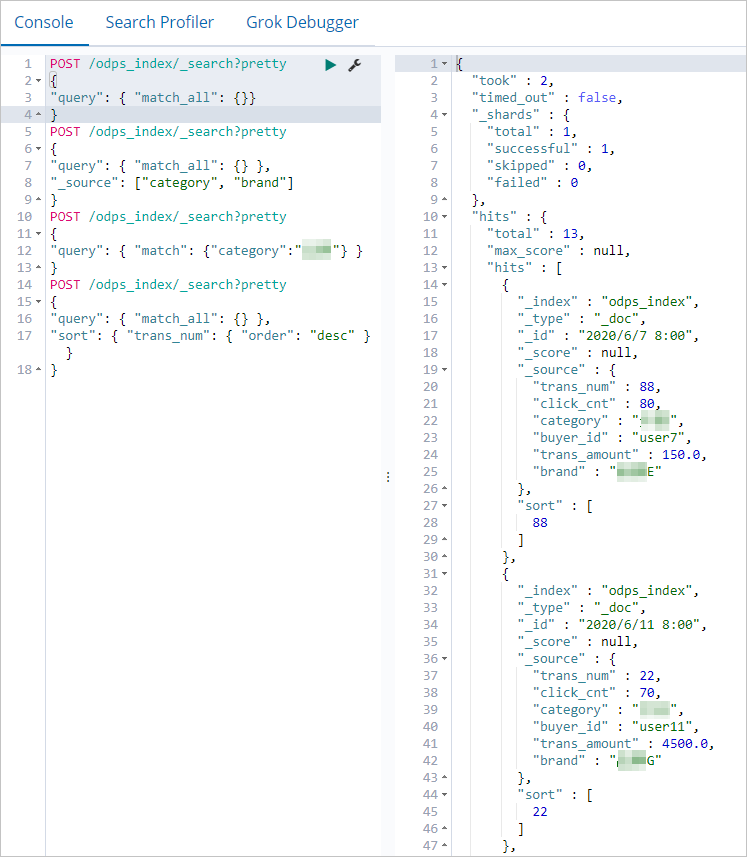The width and height of the screenshot is (747, 857).
Task: Collapse first hit object at output line 14
Action: tap(444, 285)
